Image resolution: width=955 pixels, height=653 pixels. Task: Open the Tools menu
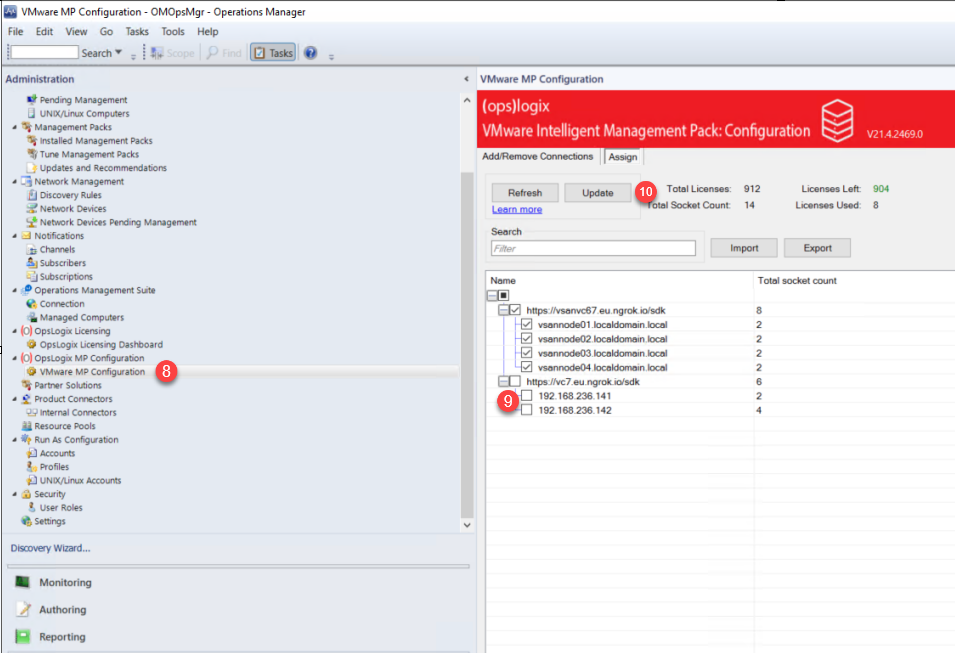coord(173,32)
